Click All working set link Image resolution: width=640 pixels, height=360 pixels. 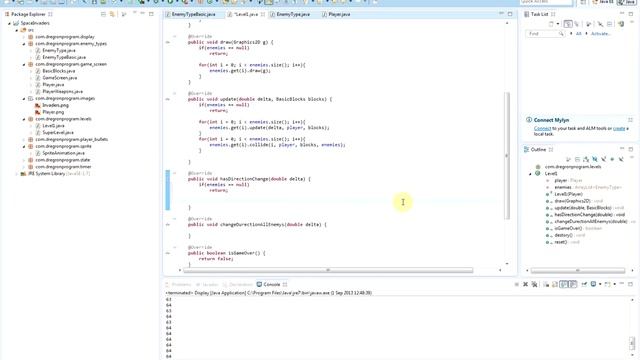click(578, 34)
